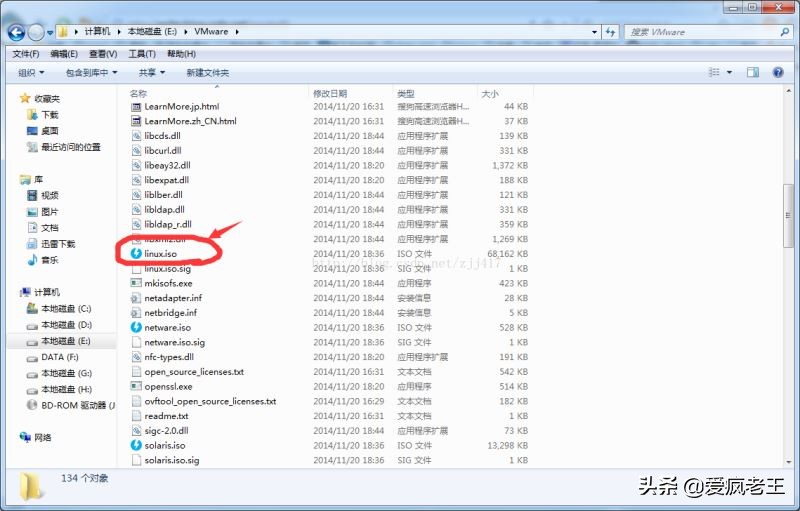This screenshot has width=800, height=511.
Task: Select 网络 in the navigation pane
Action: pos(36,438)
